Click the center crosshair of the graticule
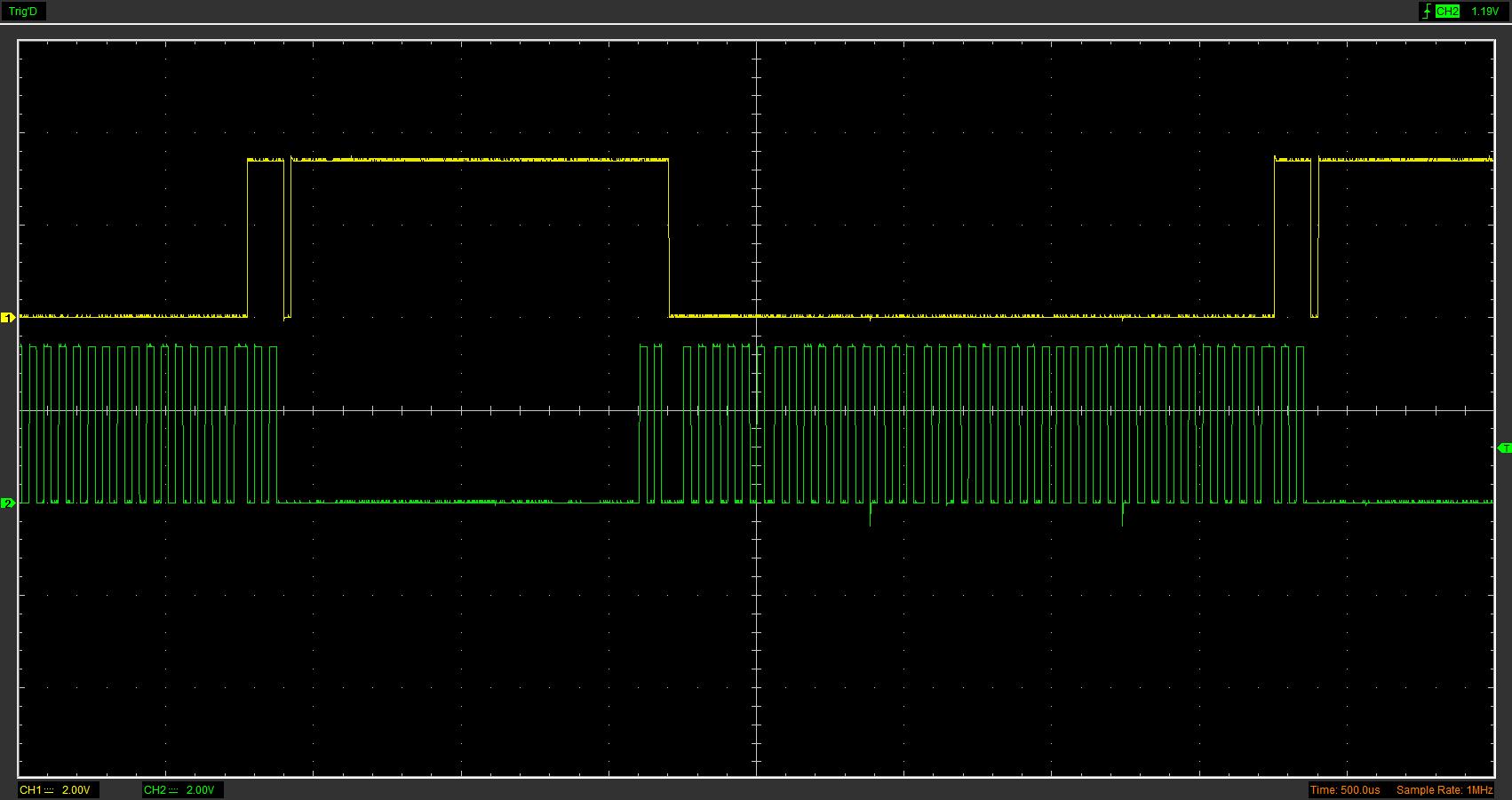This screenshot has height=800, width=1512. click(x=756, y=410)
